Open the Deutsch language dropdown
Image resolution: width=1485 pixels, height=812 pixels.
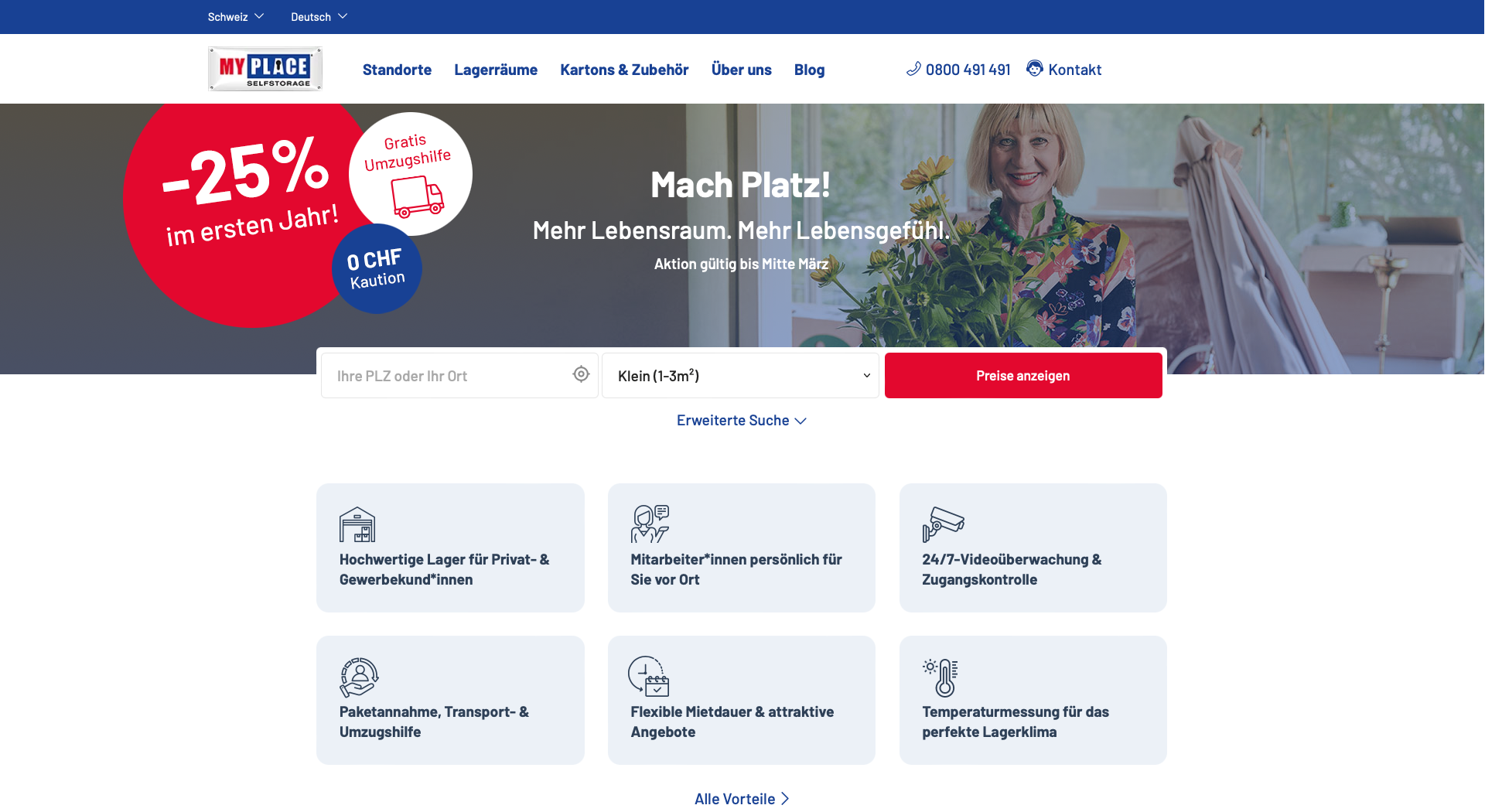[319, 16]
